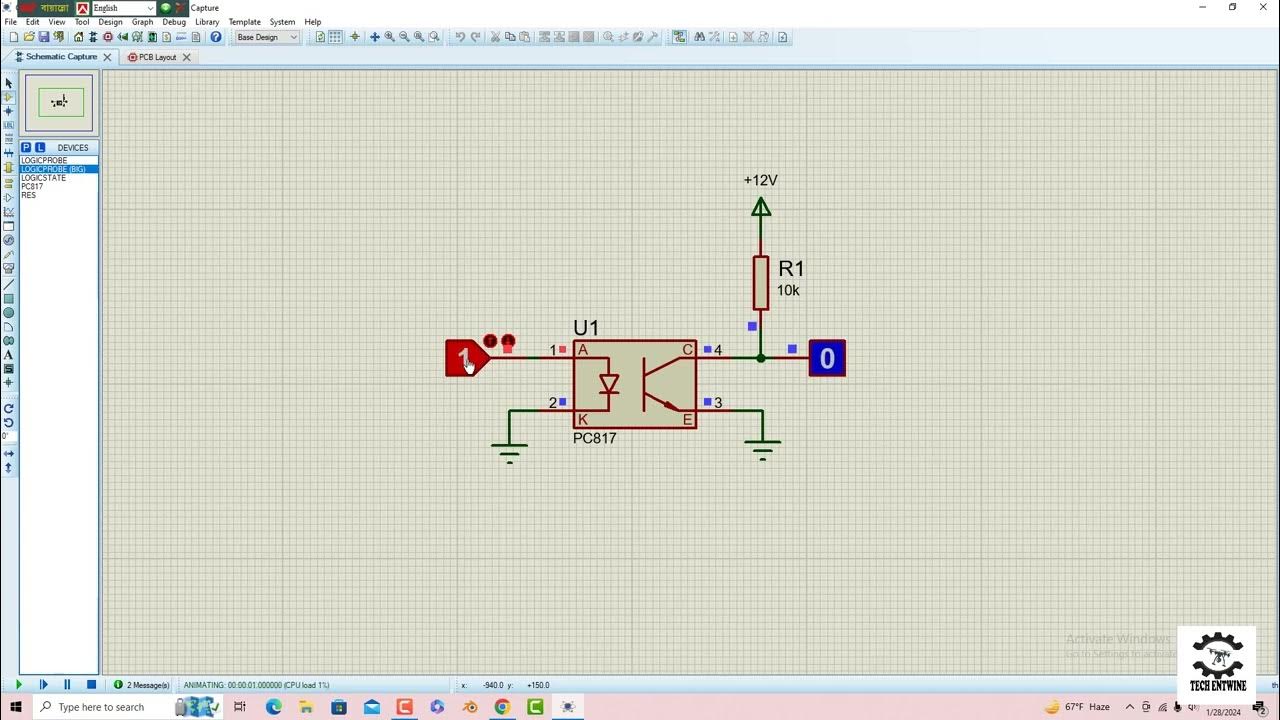Click the Open Project folder icon

pyautogui.click(x=29, y=37)
